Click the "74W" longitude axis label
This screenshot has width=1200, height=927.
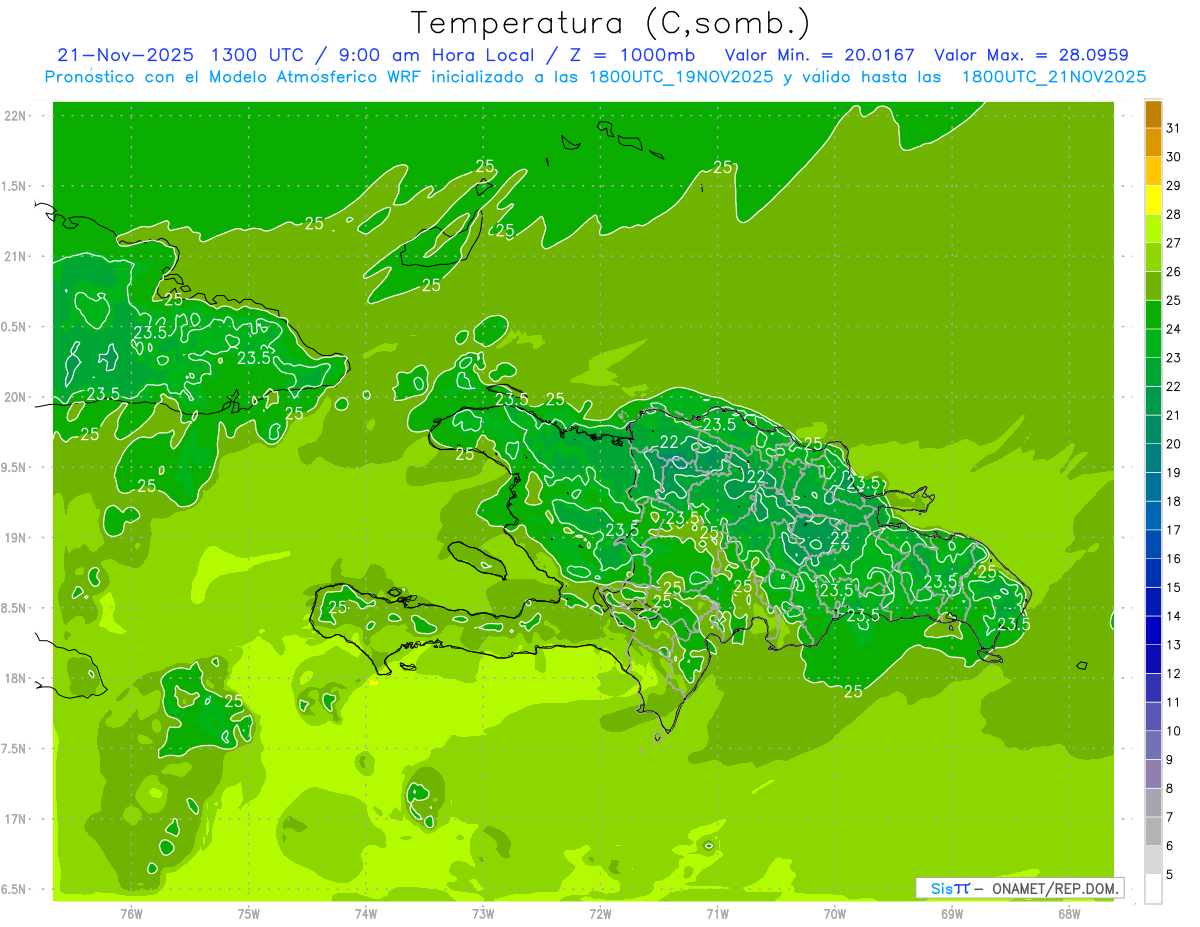(x=366, y=913)
